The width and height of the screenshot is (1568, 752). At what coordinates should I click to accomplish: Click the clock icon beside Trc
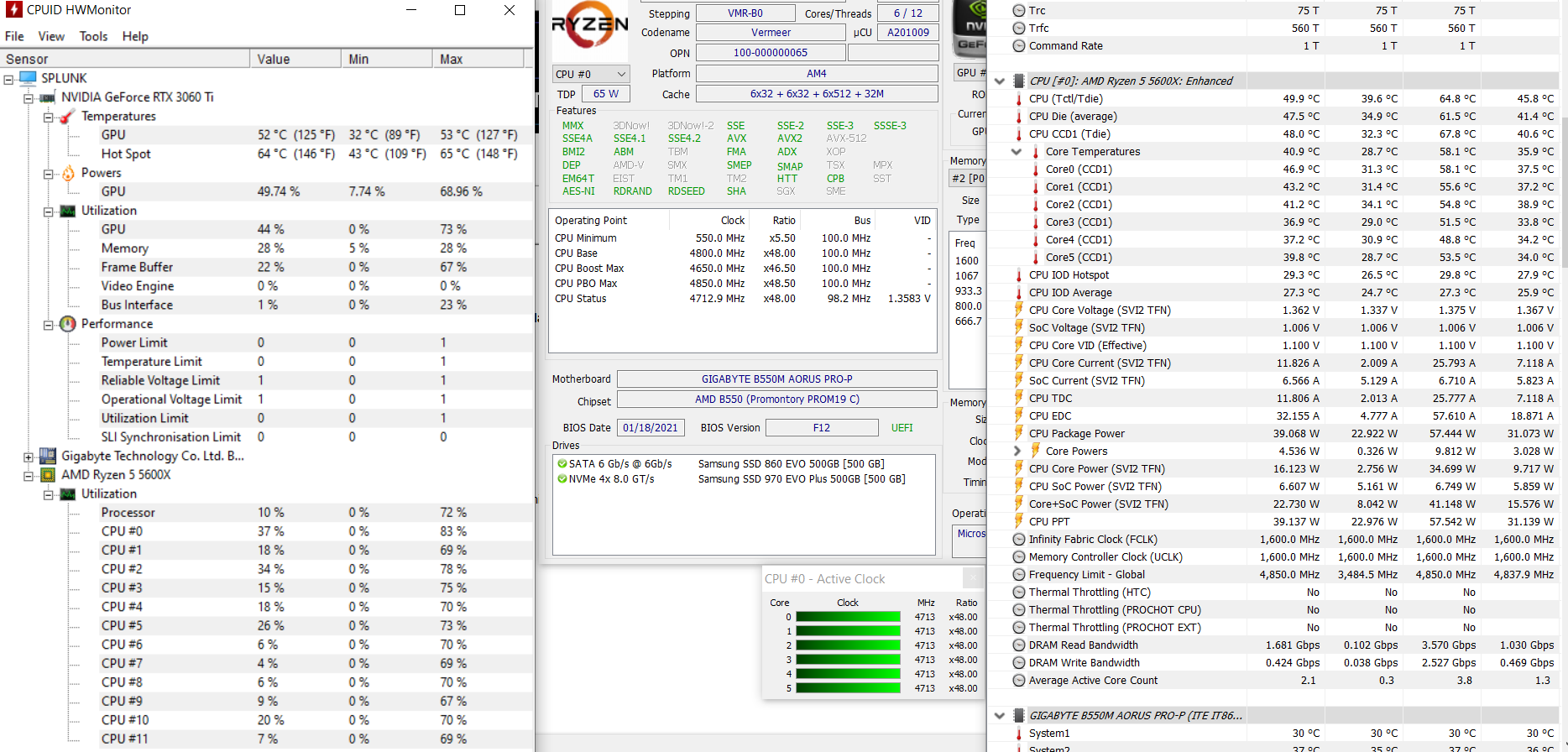pos(1019,11)
